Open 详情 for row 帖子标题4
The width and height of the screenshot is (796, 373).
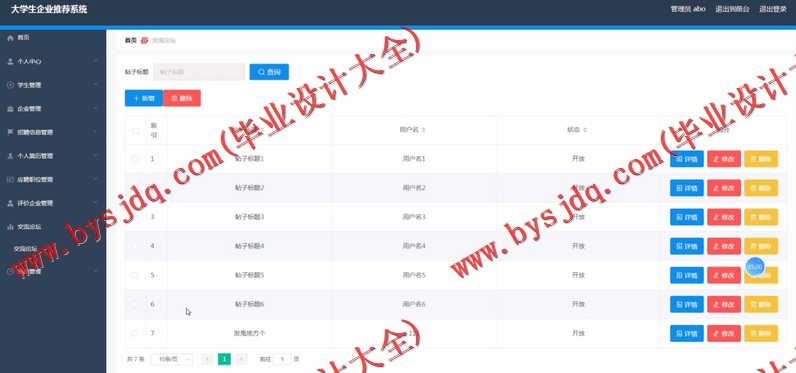coord(687,246)
